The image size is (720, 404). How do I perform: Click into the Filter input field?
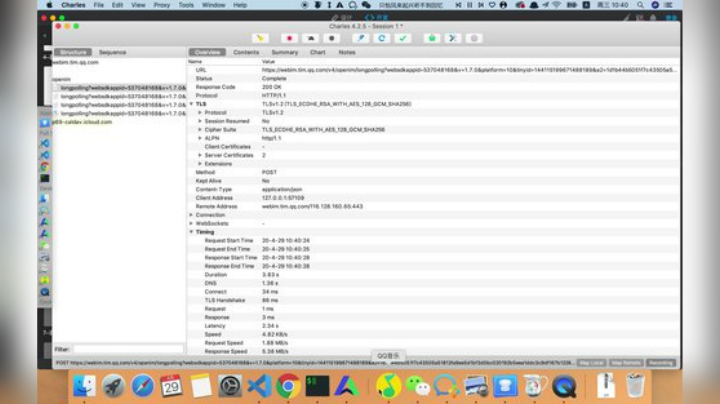coord(129,349)
